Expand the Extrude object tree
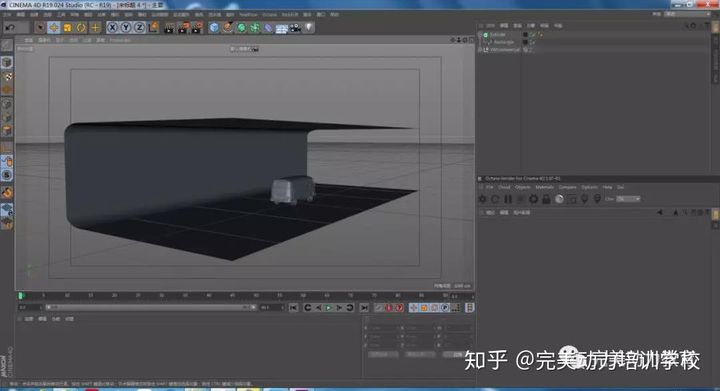720x391 pixels. click(480, 35)
